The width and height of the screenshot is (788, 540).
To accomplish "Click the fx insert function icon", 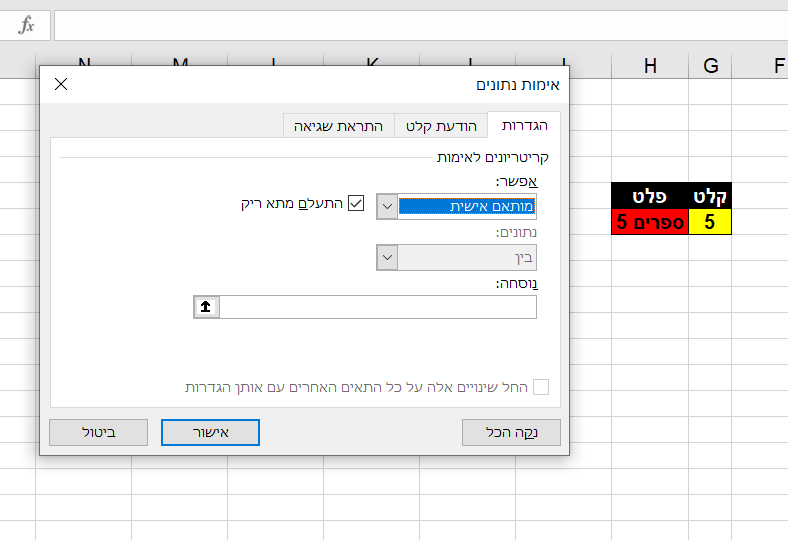I will click(x=26, y=25).
